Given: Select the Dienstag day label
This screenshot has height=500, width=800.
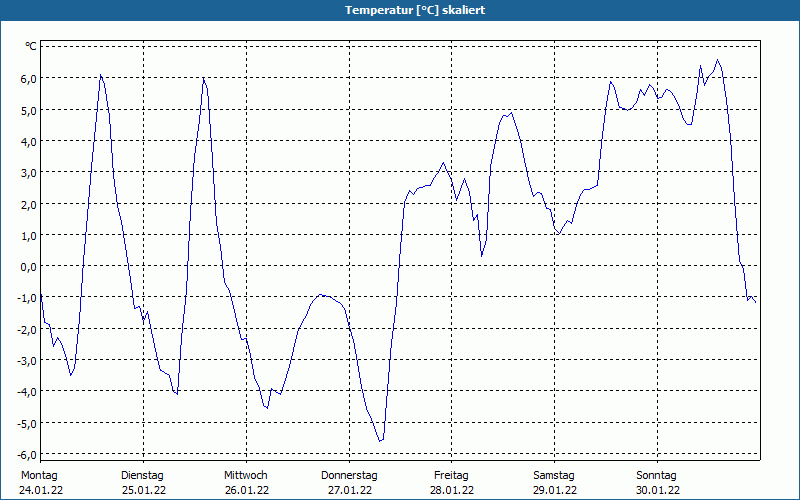Looking at the screenshot, I should 142,476.
